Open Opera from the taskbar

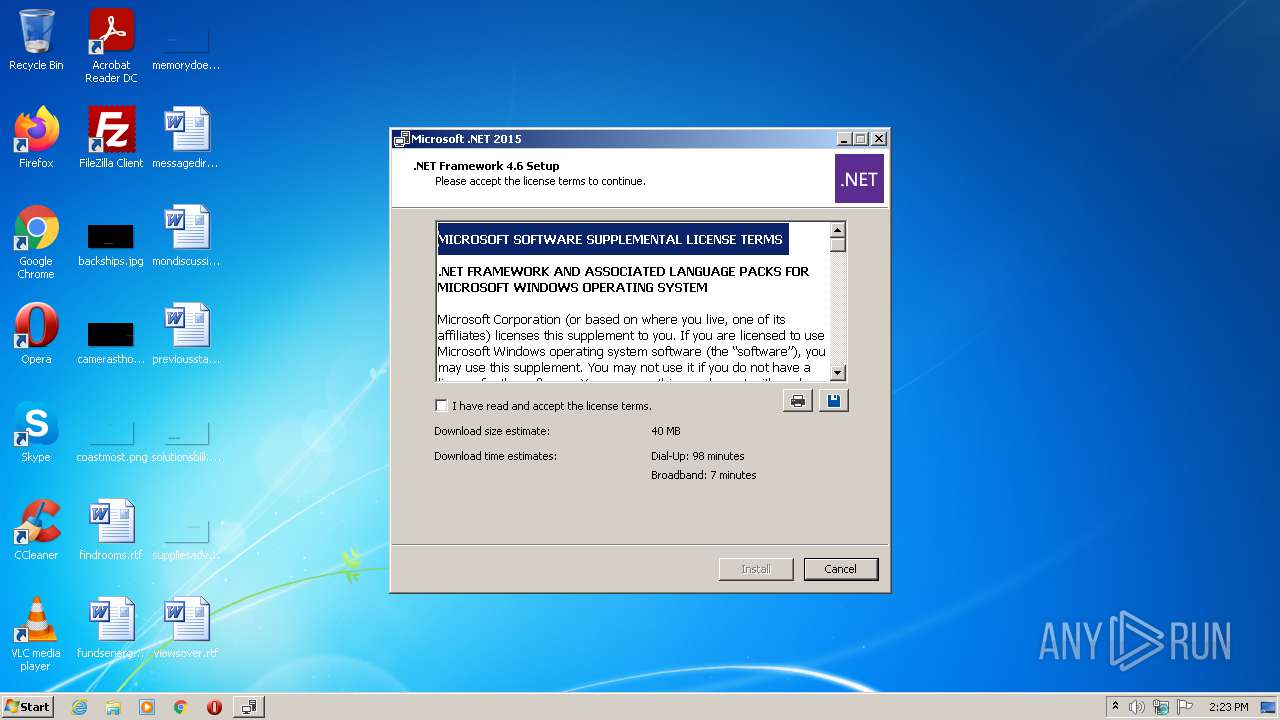tap(214, 707)
